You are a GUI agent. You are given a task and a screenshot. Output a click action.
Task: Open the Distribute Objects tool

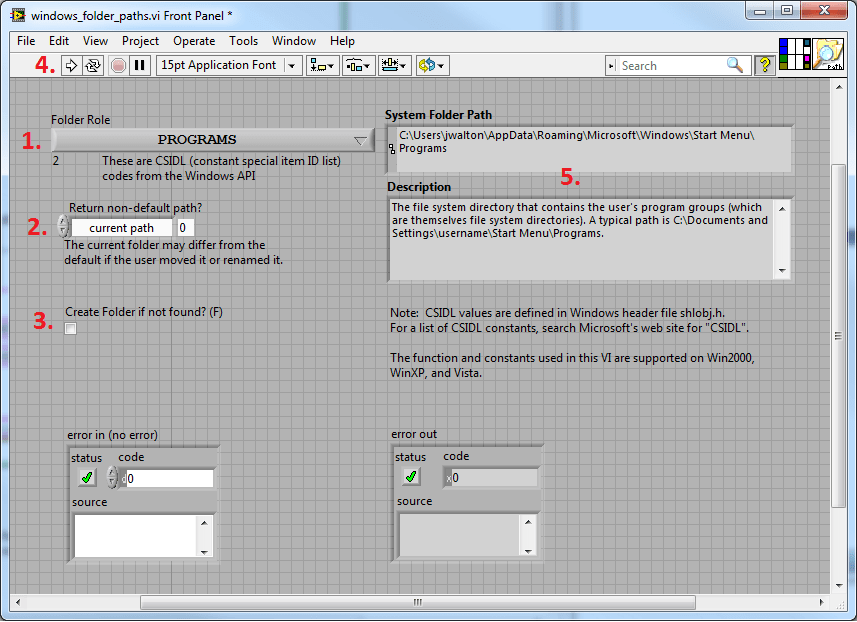click(359, 66)
